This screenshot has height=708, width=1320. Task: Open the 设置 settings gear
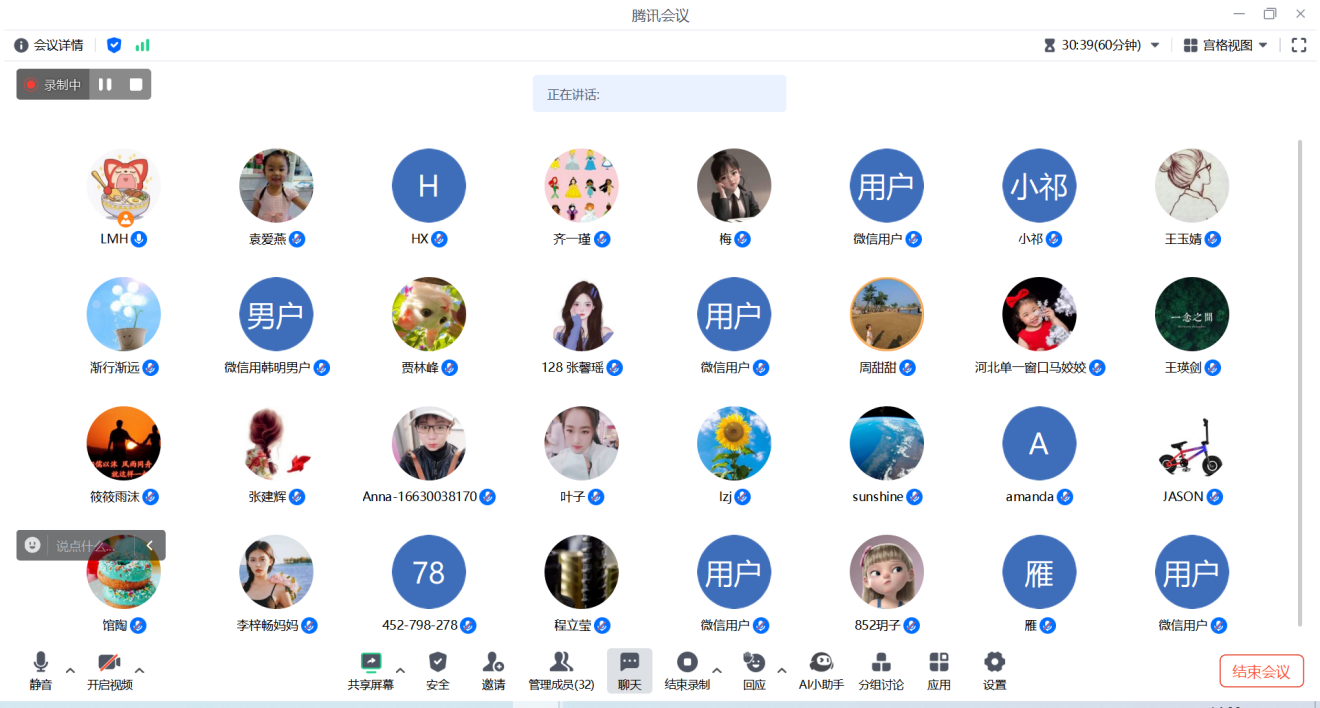pyautogui.click(x=994, y=662)
